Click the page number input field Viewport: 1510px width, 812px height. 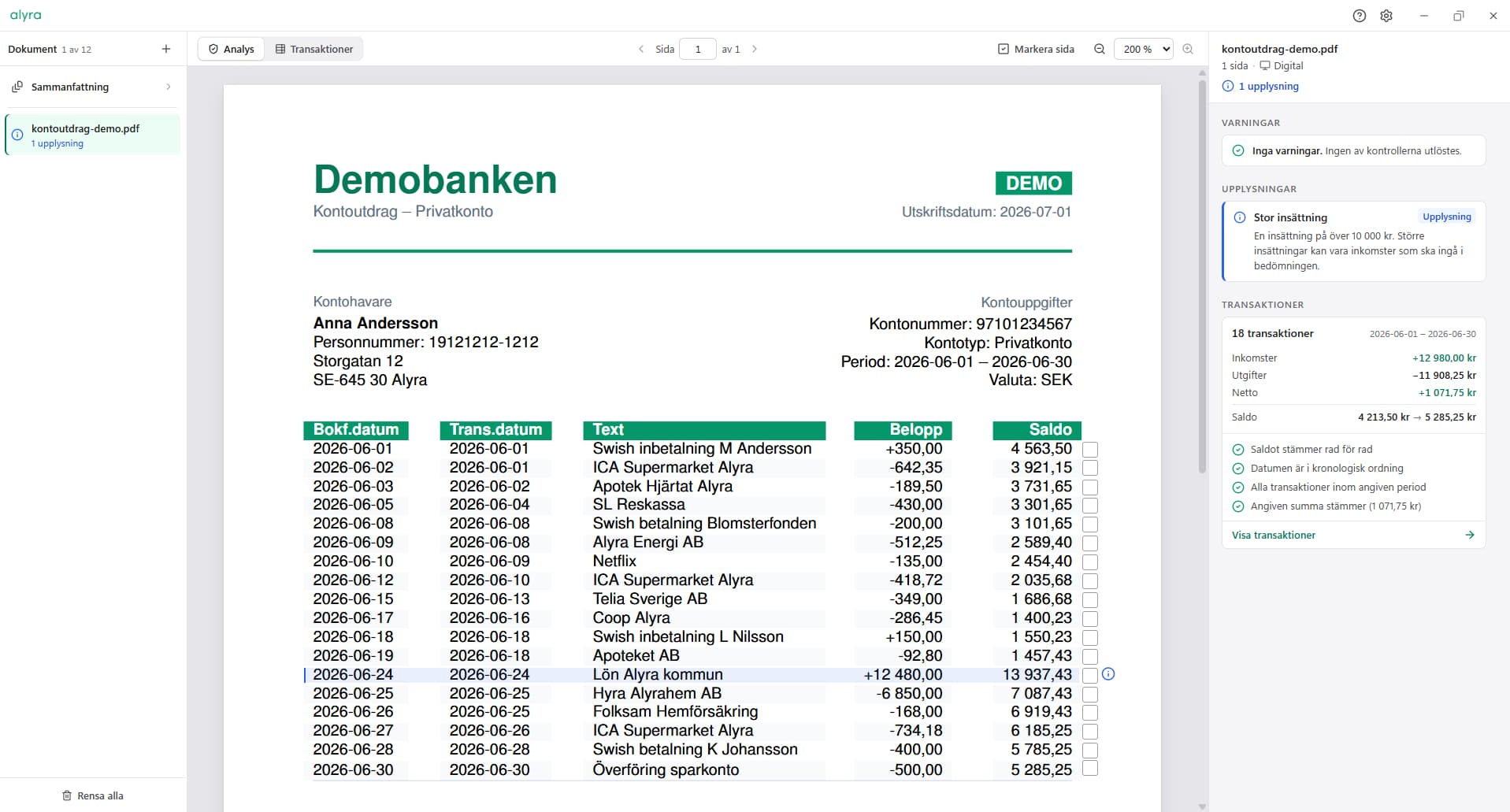point(698,49)
